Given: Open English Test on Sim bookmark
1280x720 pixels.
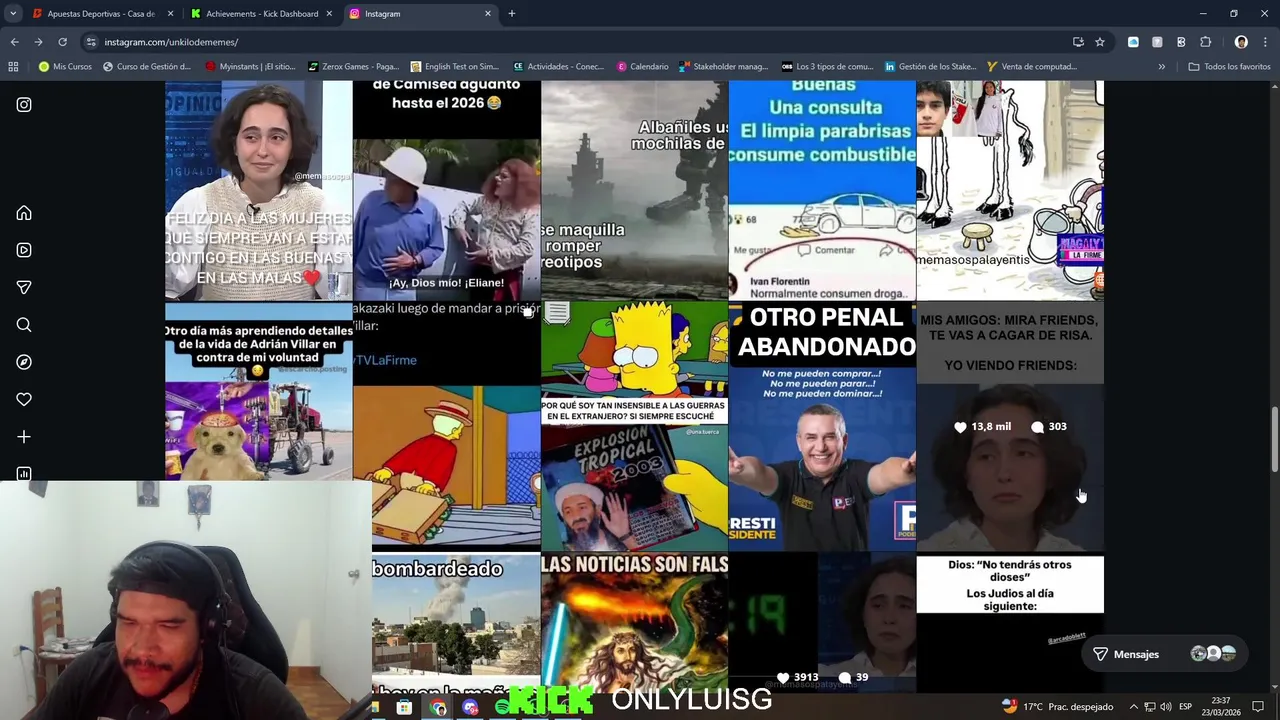Looking at the screenshot, I should click(x=455, y=67).
